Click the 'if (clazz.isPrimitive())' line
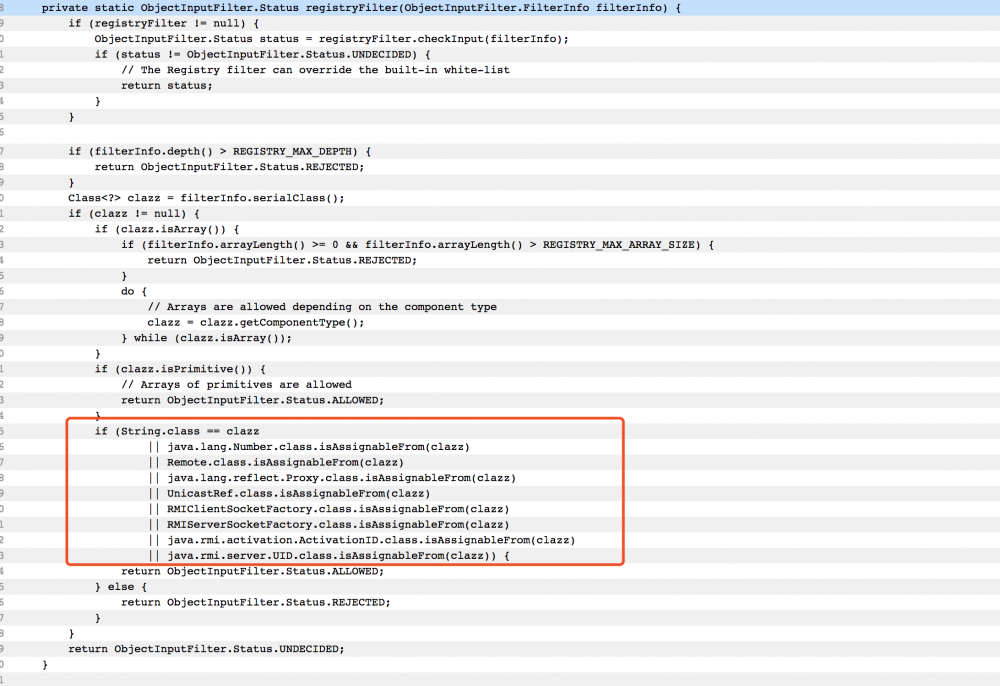1000x686 pixels. coord(180,369)
